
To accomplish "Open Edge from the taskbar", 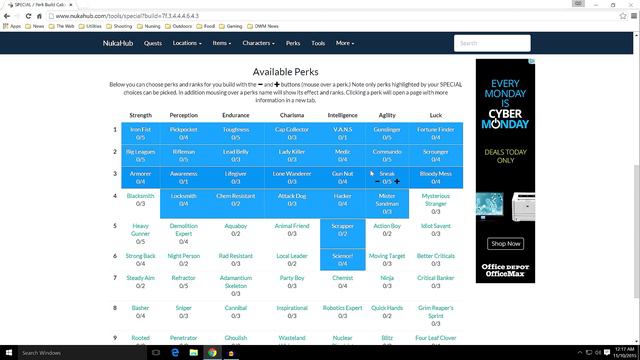I will [x=175, y=353].
